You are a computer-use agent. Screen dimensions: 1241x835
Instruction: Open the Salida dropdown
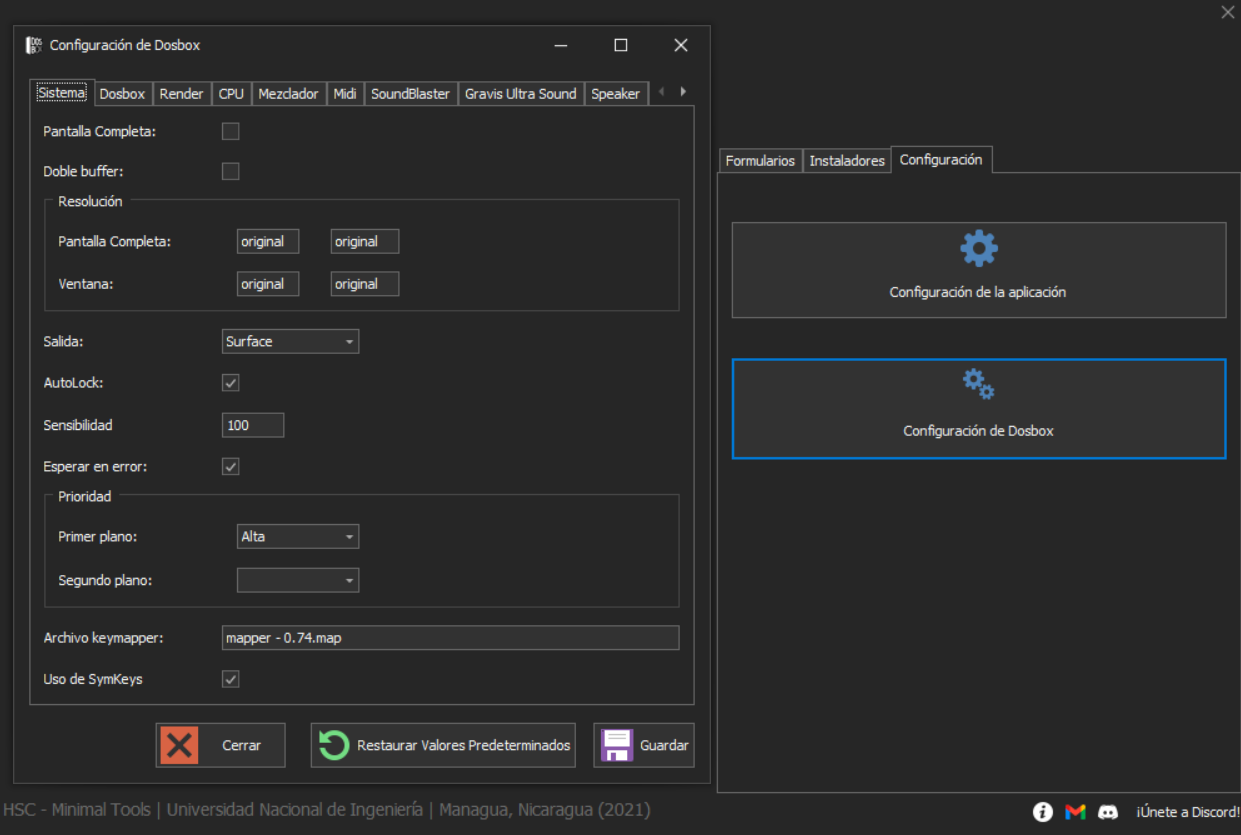click(290, 342)
